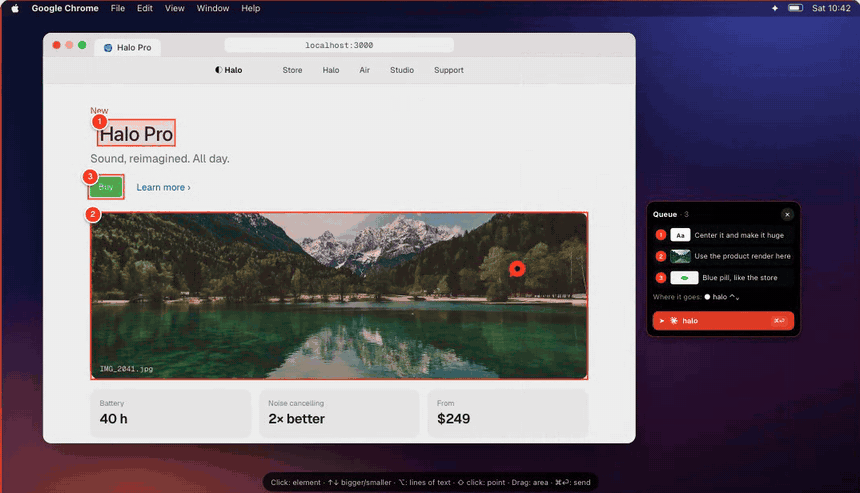Screen dimensions: 860x493
Task: Open the Help menu
Action: coord(251,8)
